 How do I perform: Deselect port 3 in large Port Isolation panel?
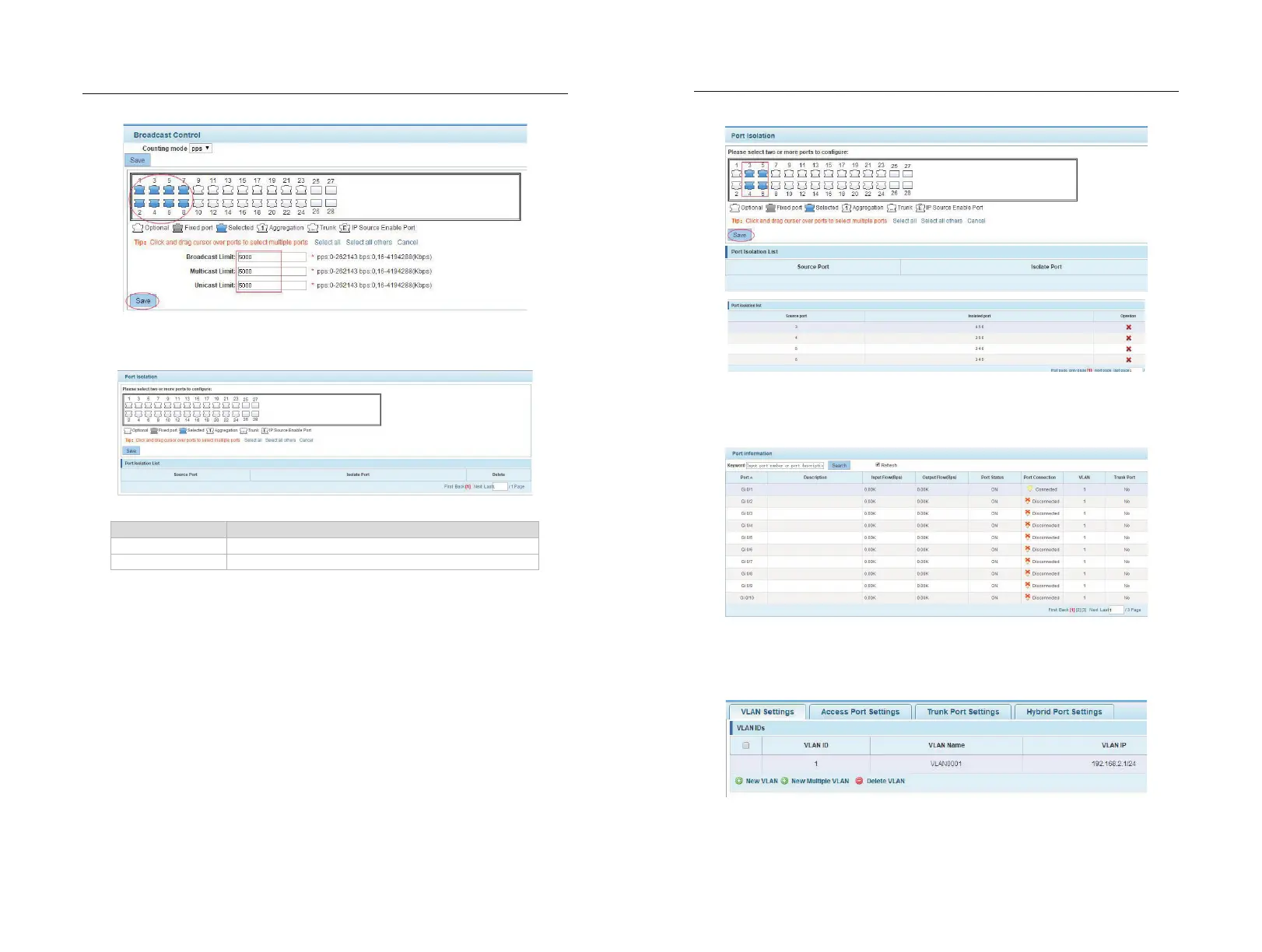point(749,173)
